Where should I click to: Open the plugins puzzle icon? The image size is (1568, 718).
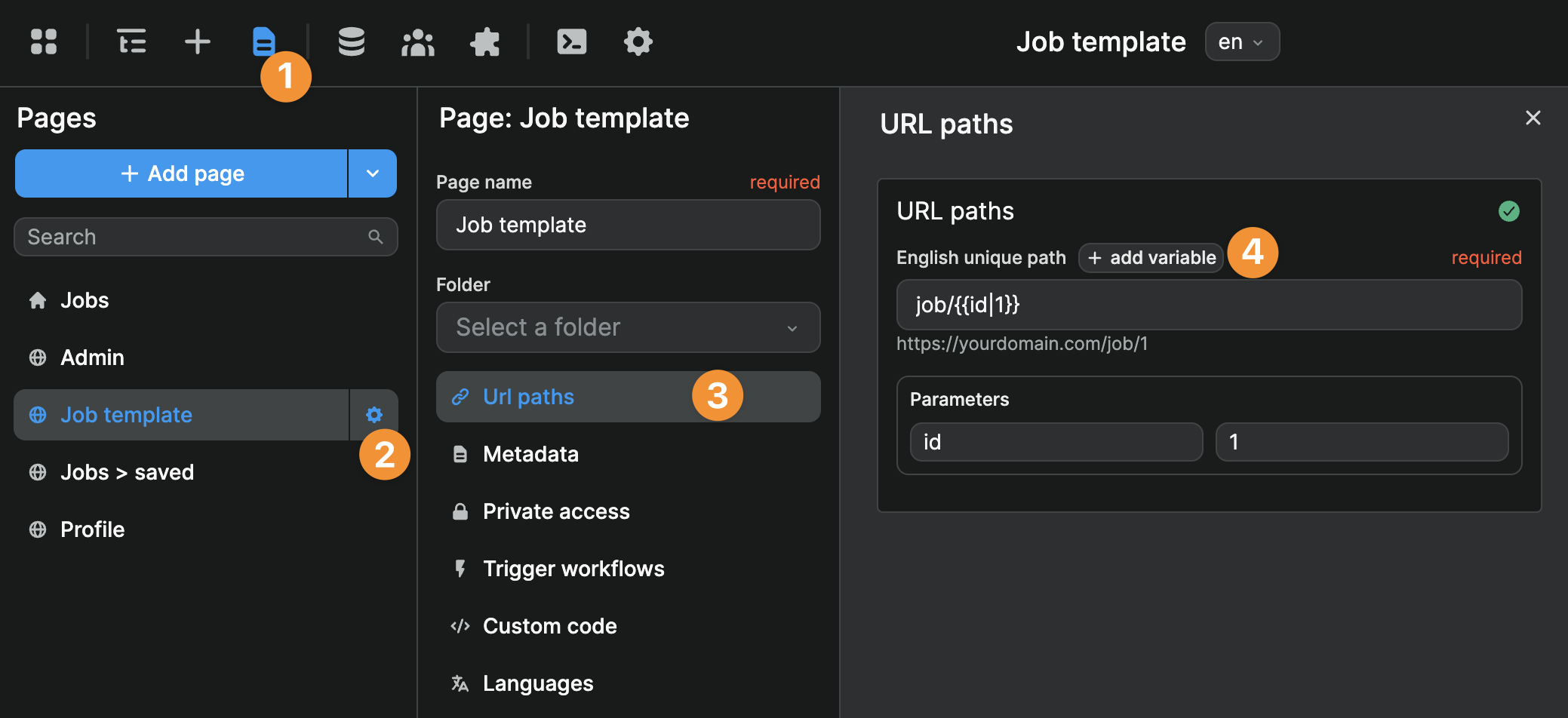pyautogui.click(x=485, y=41)
